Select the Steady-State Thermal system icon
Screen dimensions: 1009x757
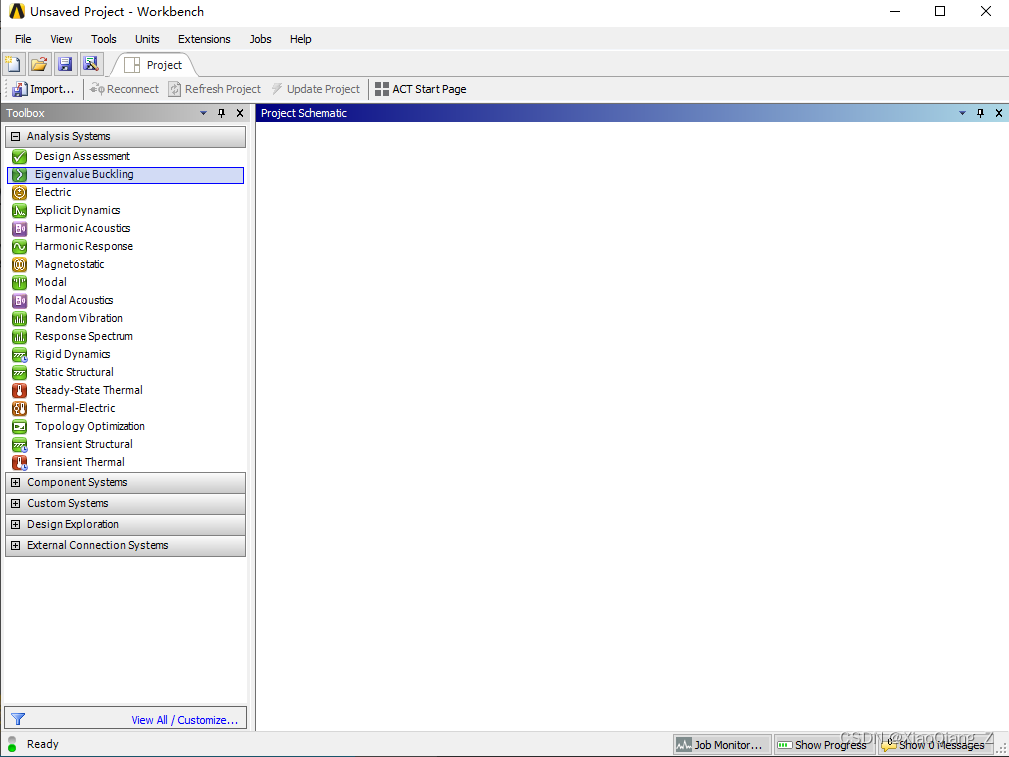point(19,390)
